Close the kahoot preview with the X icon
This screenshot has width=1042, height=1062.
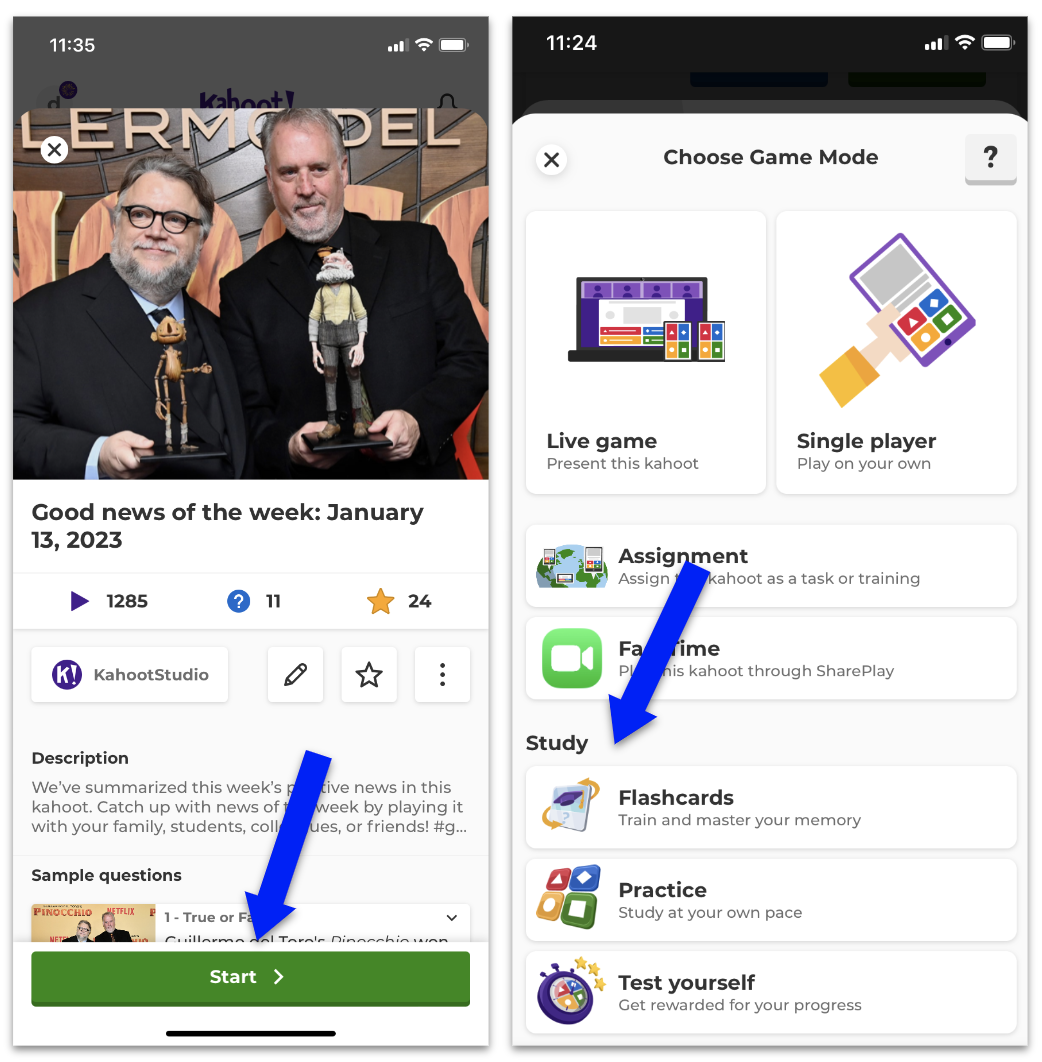coord(55,150)
